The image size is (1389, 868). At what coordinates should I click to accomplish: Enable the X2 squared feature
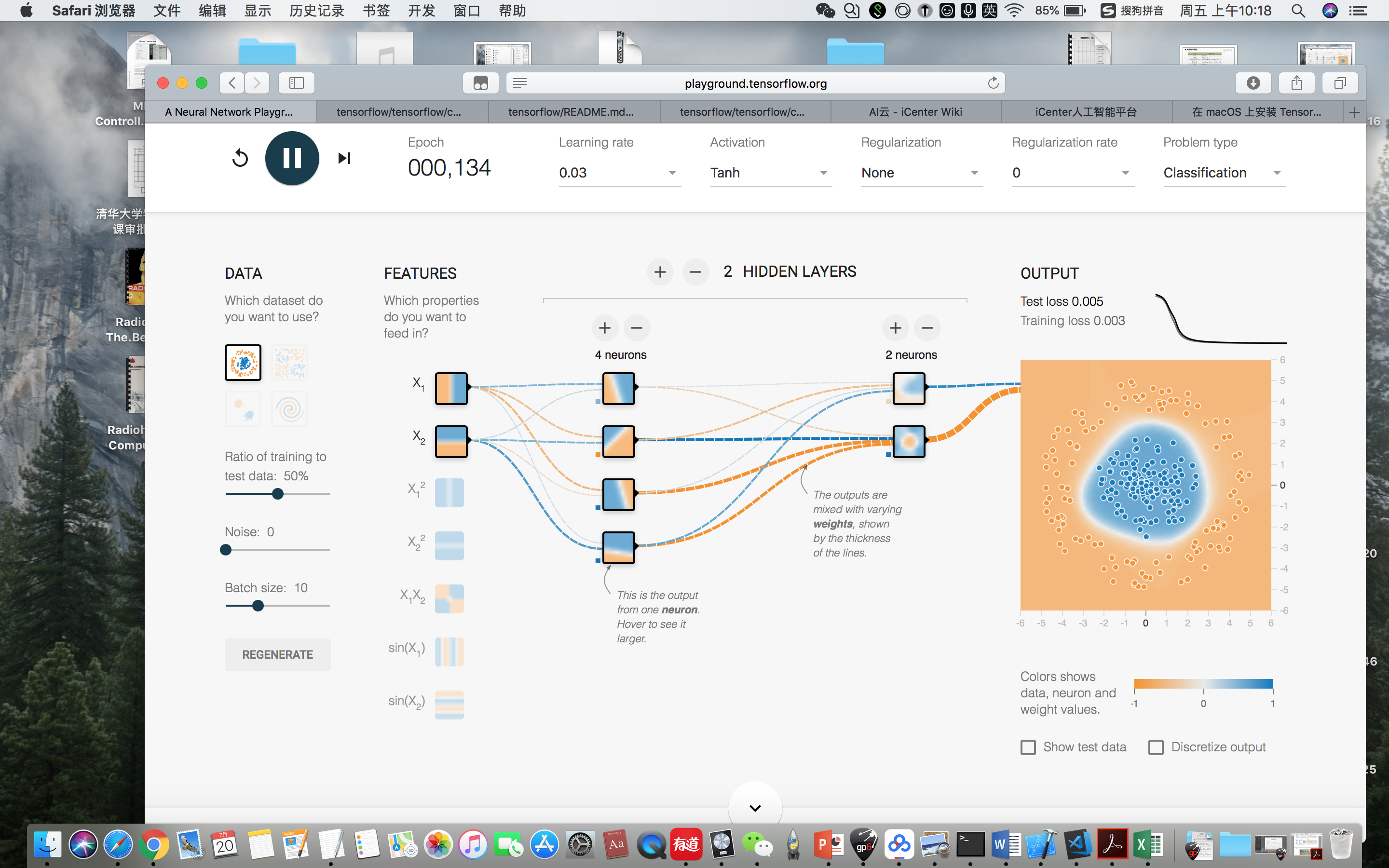(449, 545)
